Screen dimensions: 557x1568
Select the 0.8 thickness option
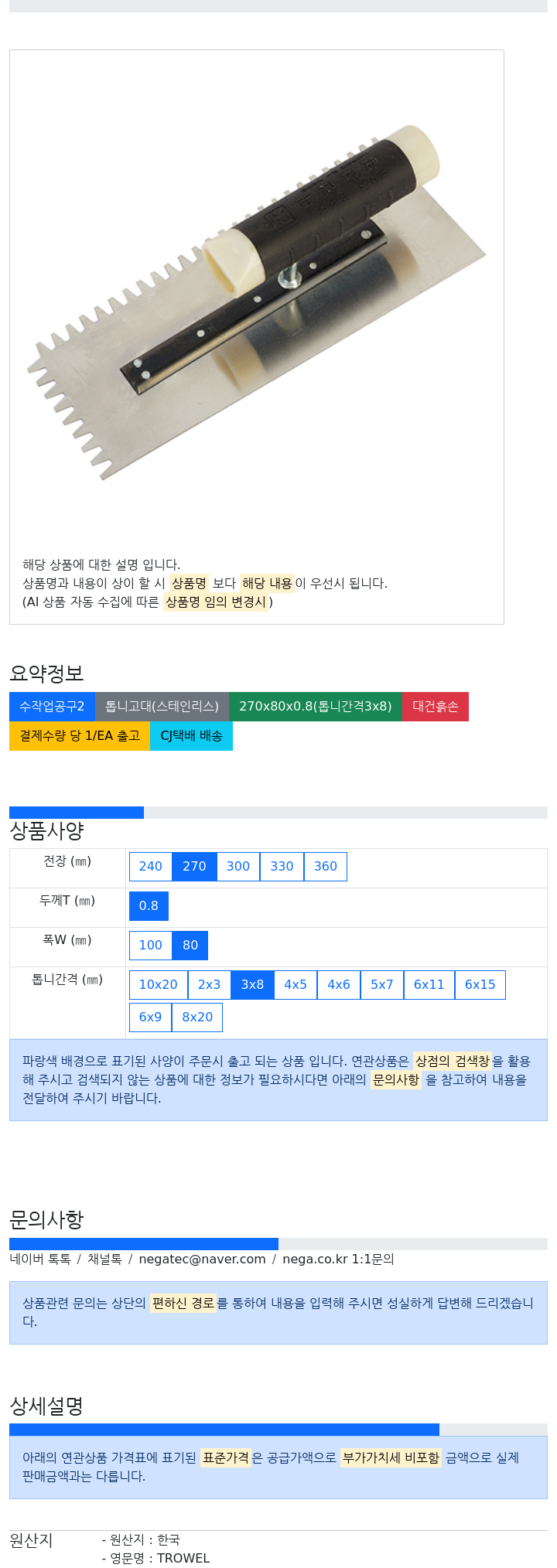(149, 906)
